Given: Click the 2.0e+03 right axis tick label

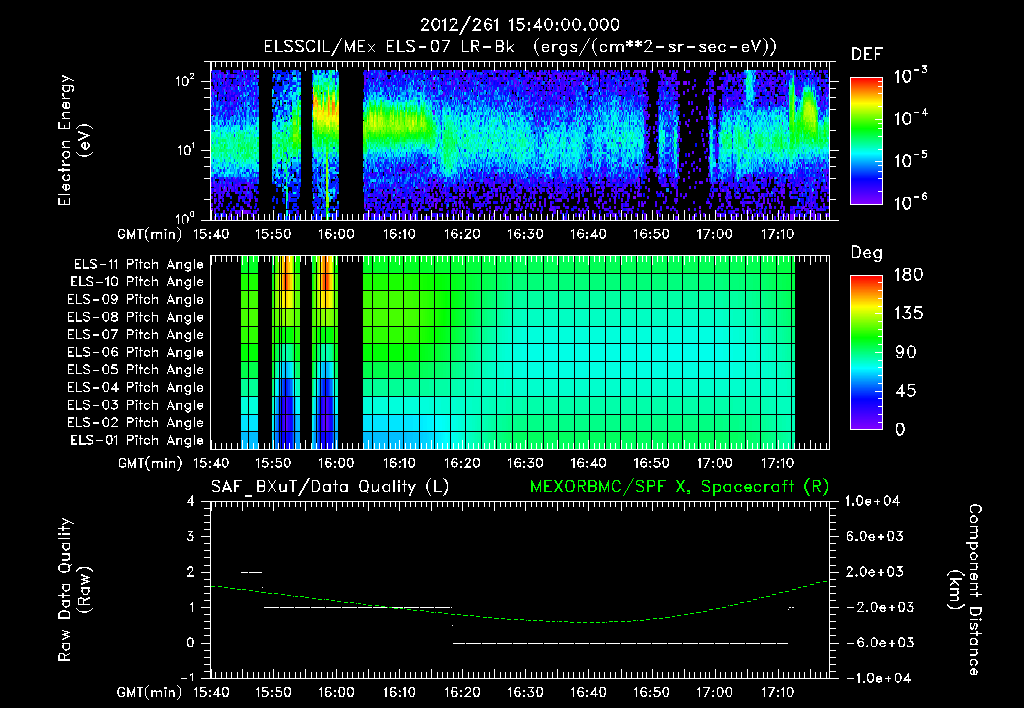Looking at the screenshot, I should tap(876, 572).
